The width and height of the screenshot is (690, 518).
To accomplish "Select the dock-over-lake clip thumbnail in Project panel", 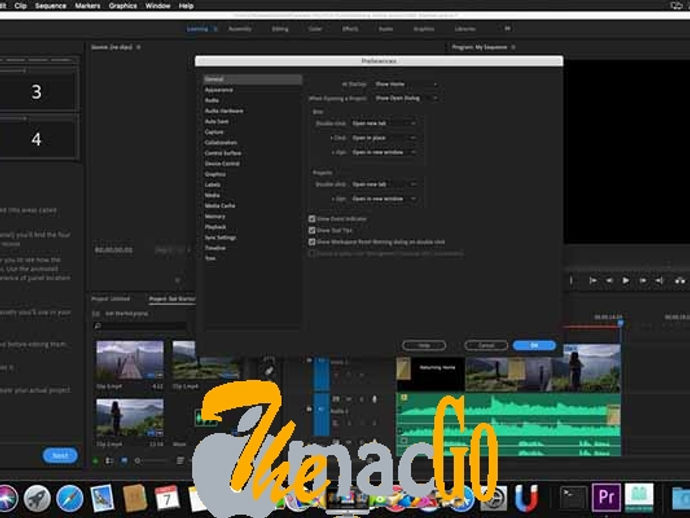I will pos(130,360).
